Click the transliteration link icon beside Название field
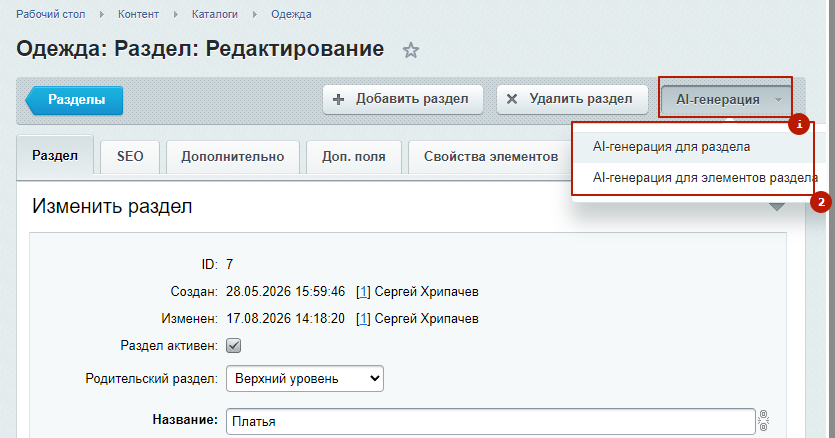The width and height of the screenshot is (835, 438). (x=764, y=420)
